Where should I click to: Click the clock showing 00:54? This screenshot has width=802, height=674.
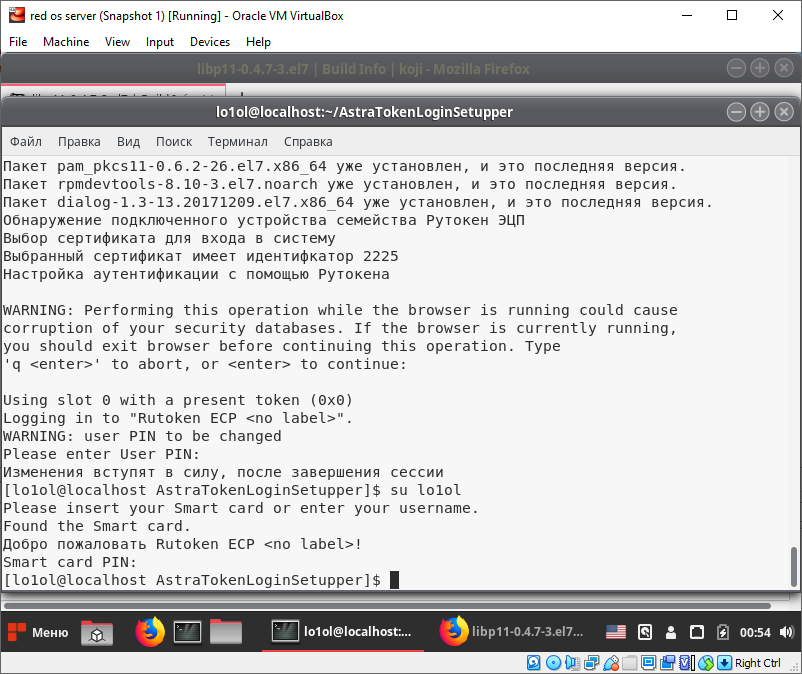[755, 633]
